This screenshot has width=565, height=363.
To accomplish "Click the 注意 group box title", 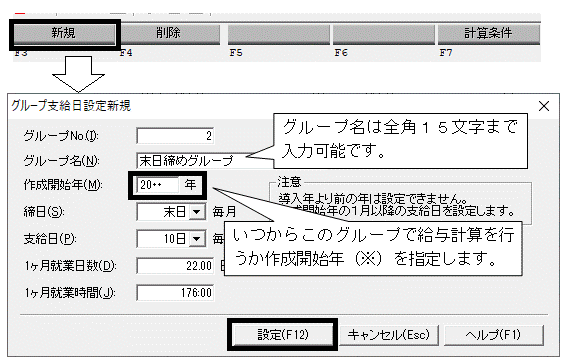I will tap(289, 182).
